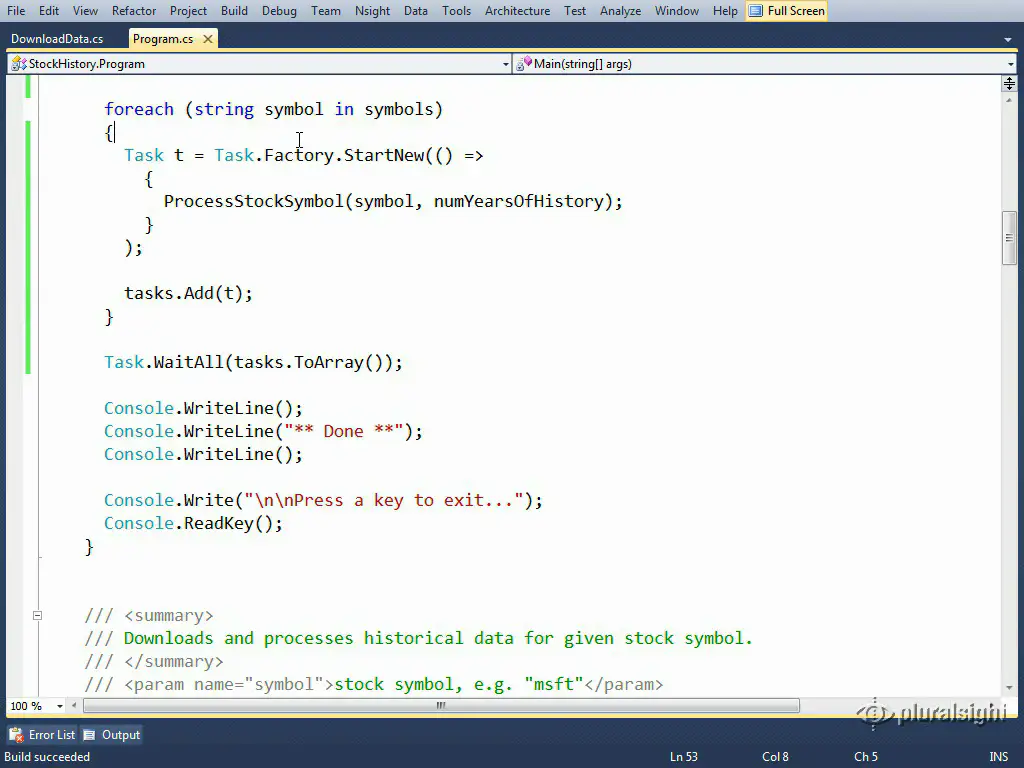Open the Build menu
This screenshot has width=1024, height=768.
click(234, 11)
